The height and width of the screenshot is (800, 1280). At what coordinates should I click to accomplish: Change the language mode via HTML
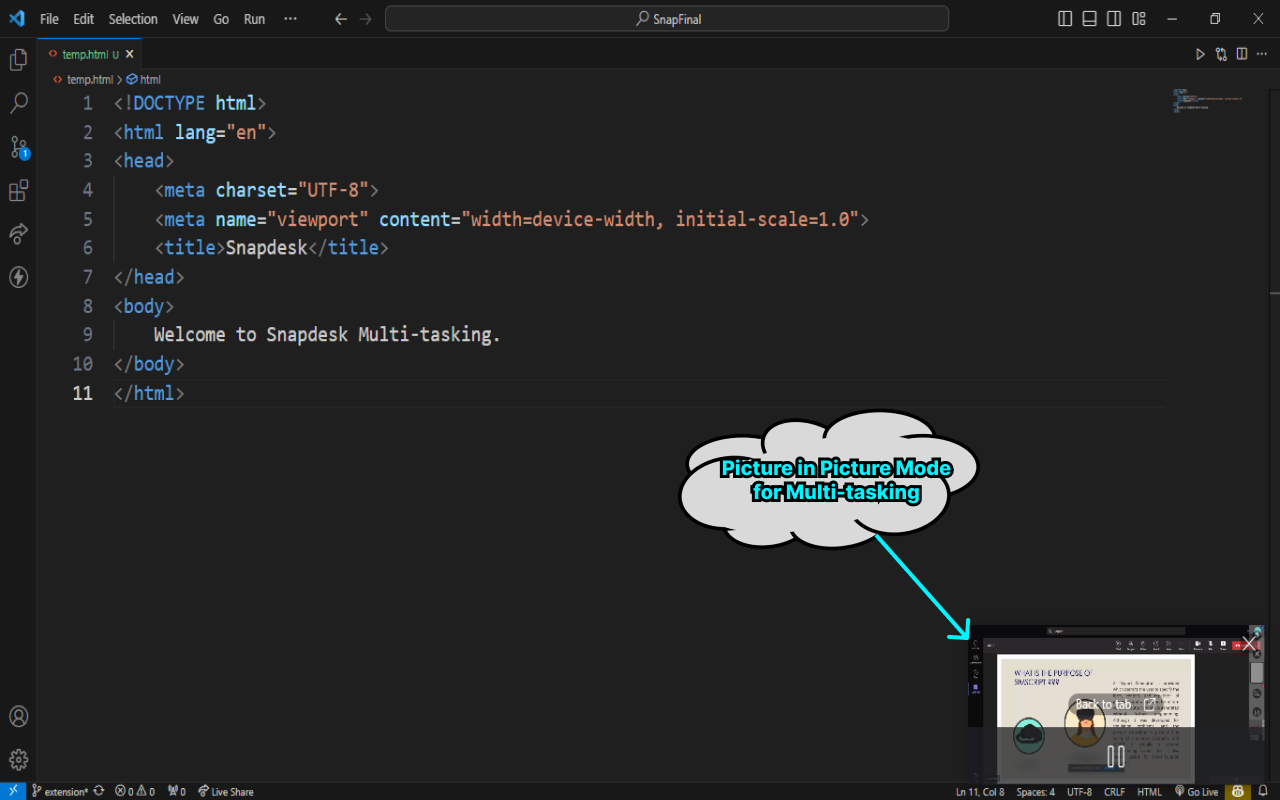tap(1150, 791)
